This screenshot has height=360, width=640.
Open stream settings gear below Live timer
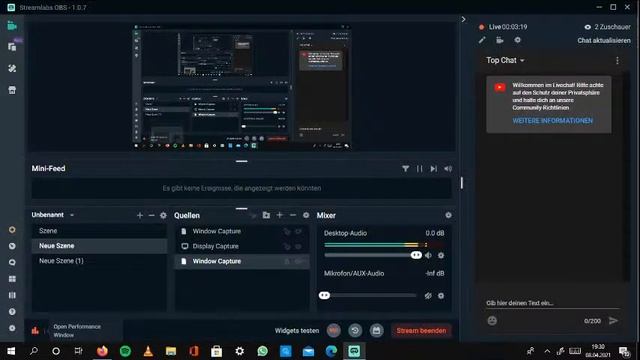518,40
